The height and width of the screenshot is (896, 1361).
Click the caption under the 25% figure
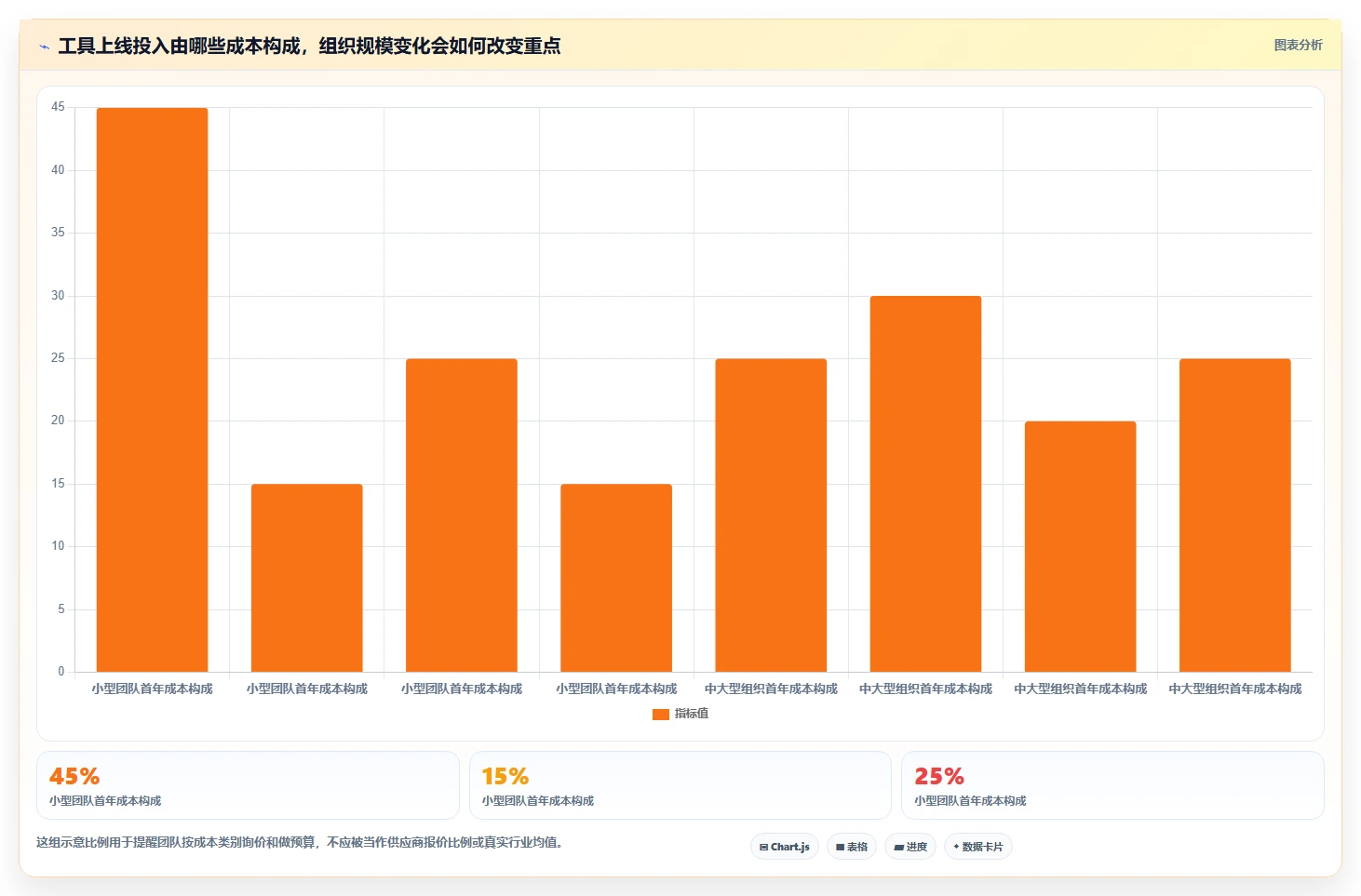click(970, 801)
